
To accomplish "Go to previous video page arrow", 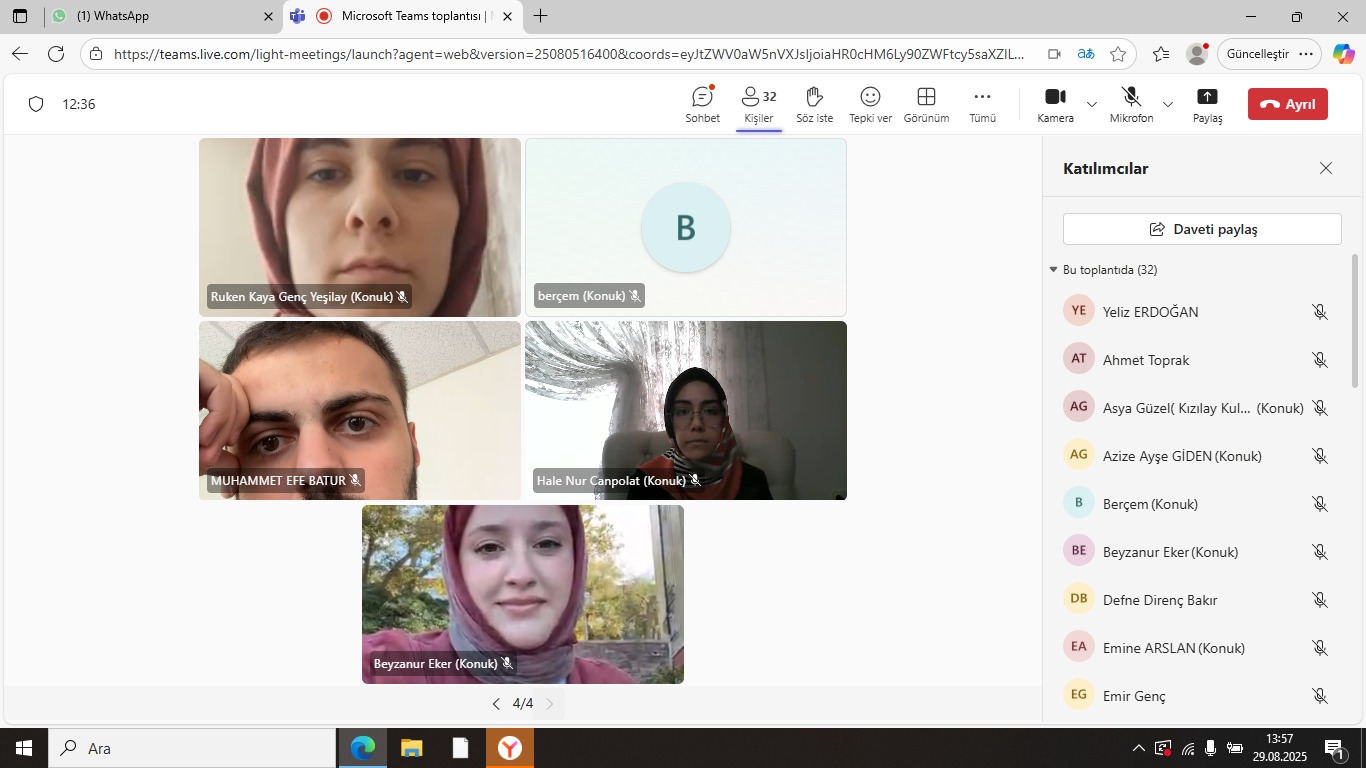I will pyautogui.click(x=496, y=704).
